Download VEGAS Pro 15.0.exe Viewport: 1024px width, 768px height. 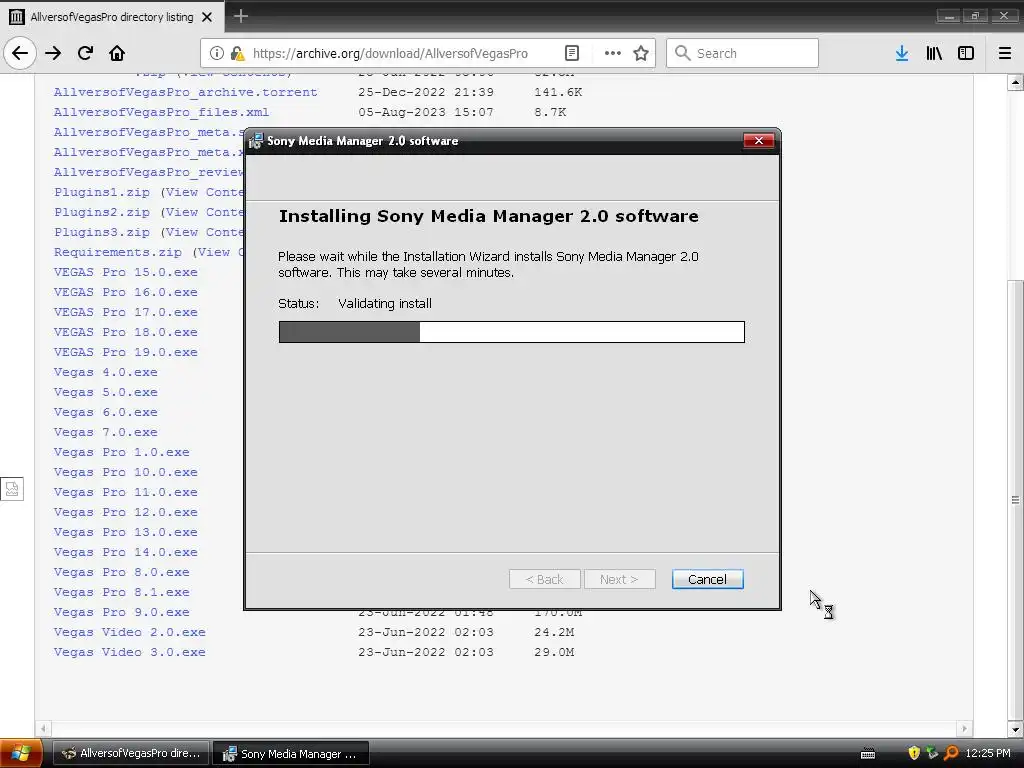(125, 272)
